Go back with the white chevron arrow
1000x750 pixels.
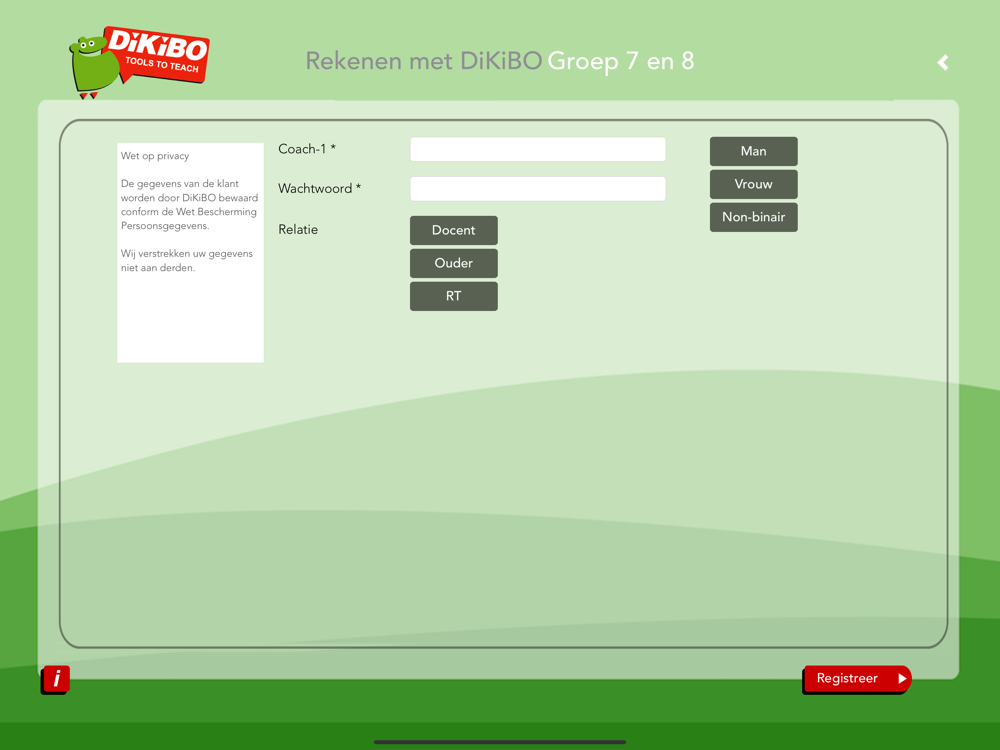pos(943,62)
